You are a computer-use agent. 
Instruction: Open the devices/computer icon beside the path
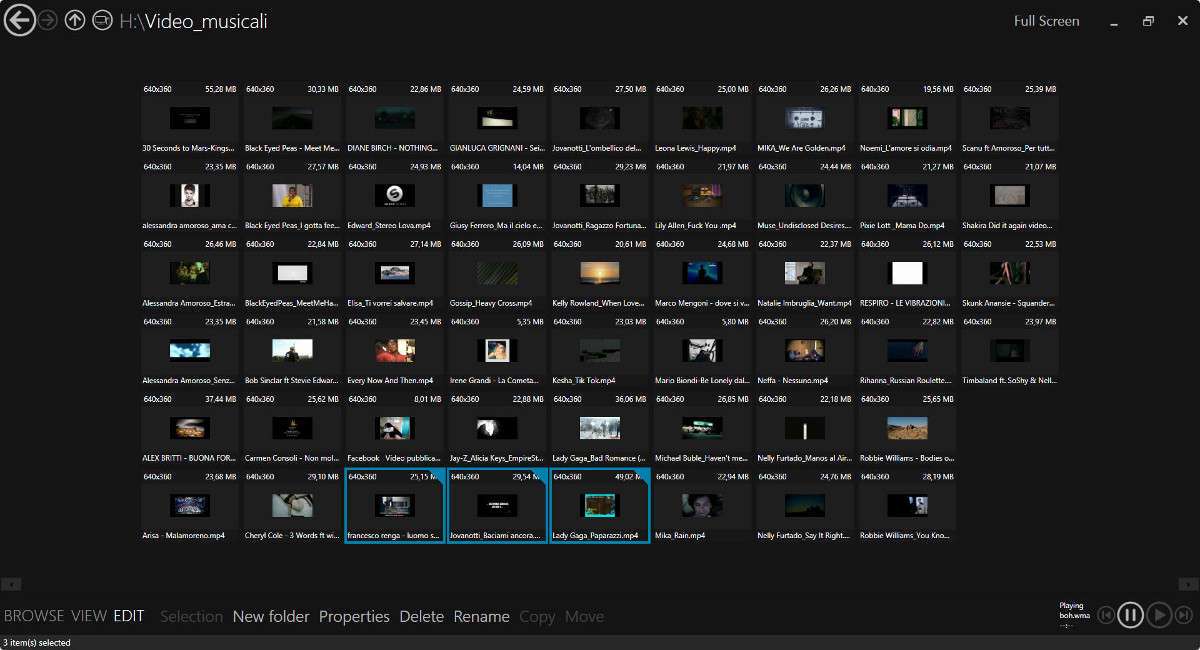pyautogui.click(x=102, y=20)
